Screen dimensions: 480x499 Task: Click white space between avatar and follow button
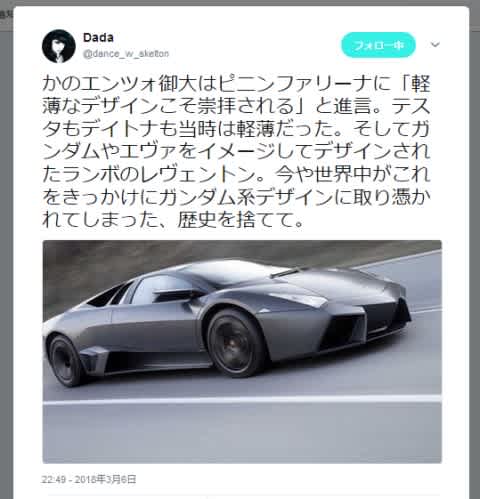click(x=253, y=45)
